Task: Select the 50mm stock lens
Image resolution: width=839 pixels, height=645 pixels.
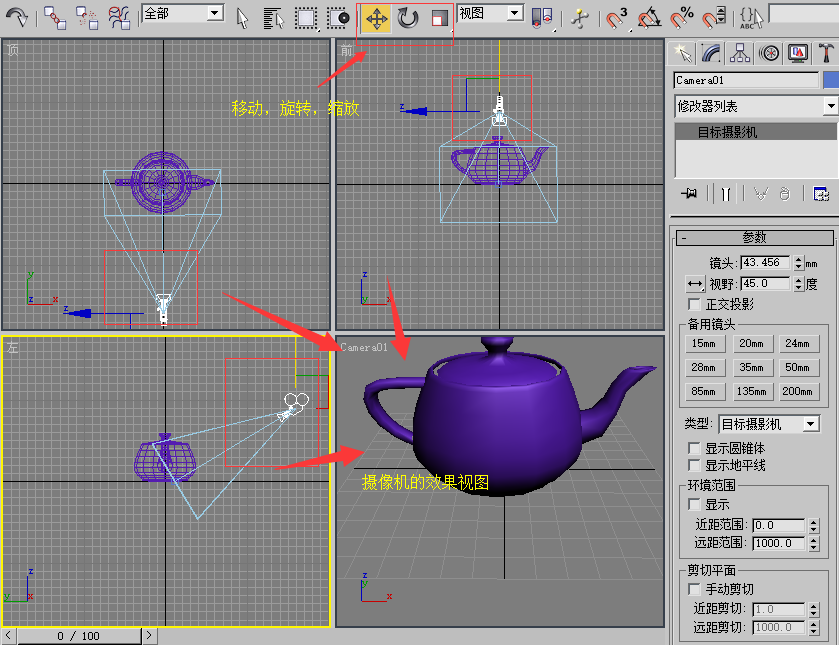Action: (799, 367)
